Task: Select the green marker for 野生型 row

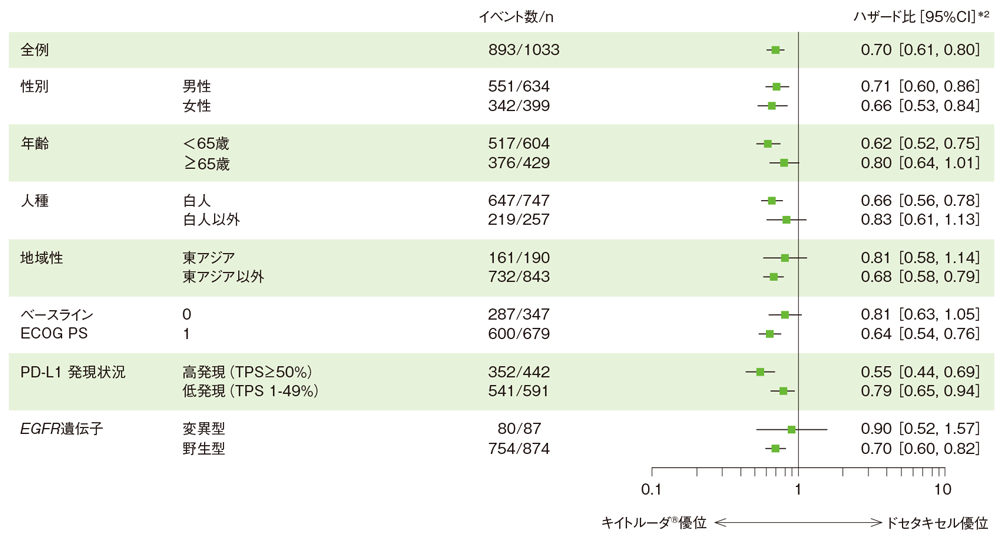Action: coord(776,448)
